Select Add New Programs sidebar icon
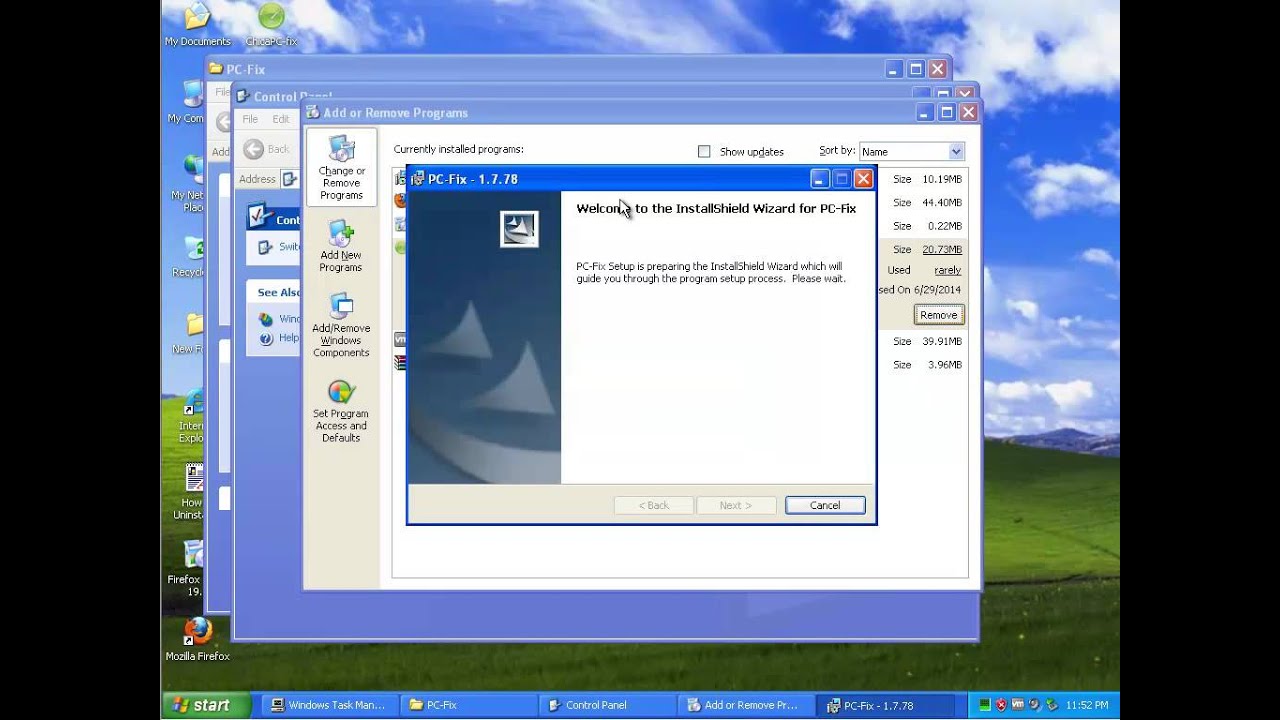Viewport: 1280px width, 720px height. click(x=341, y=234)
